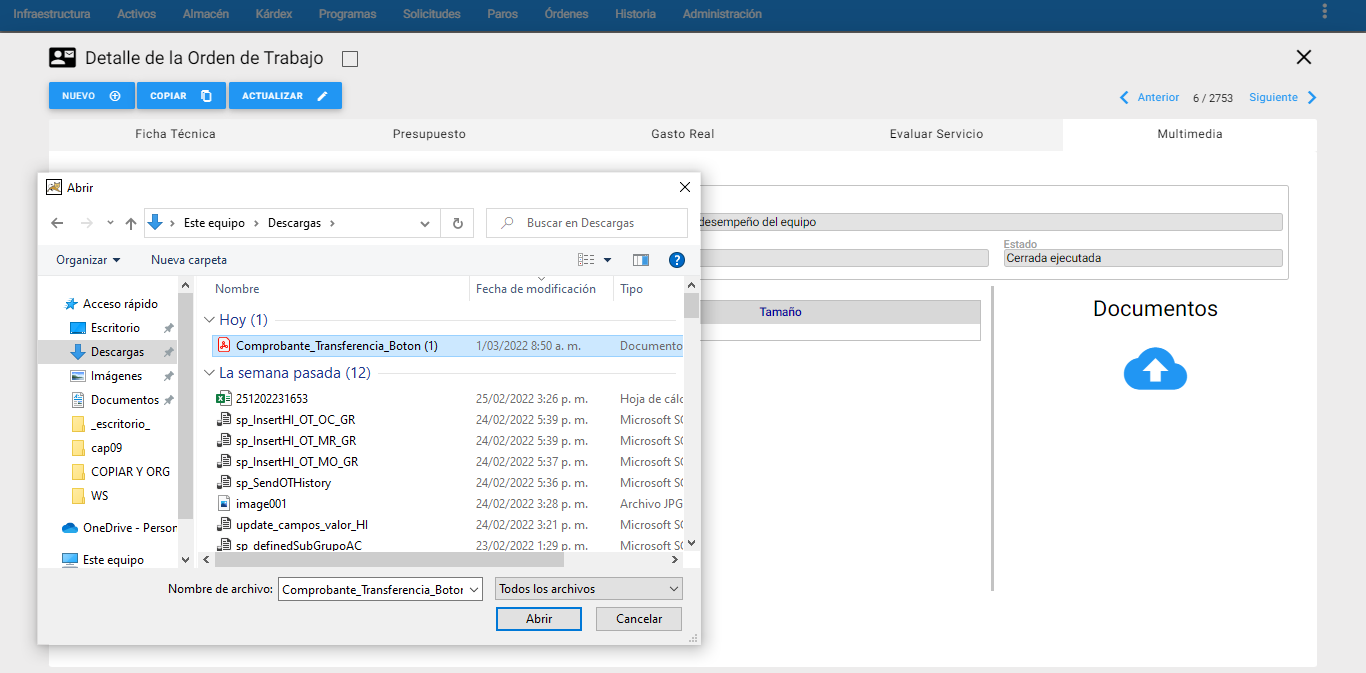Click the three-dot menu icon in top bar
The height and width of the screenshot is (673, 1366).
1325,12
